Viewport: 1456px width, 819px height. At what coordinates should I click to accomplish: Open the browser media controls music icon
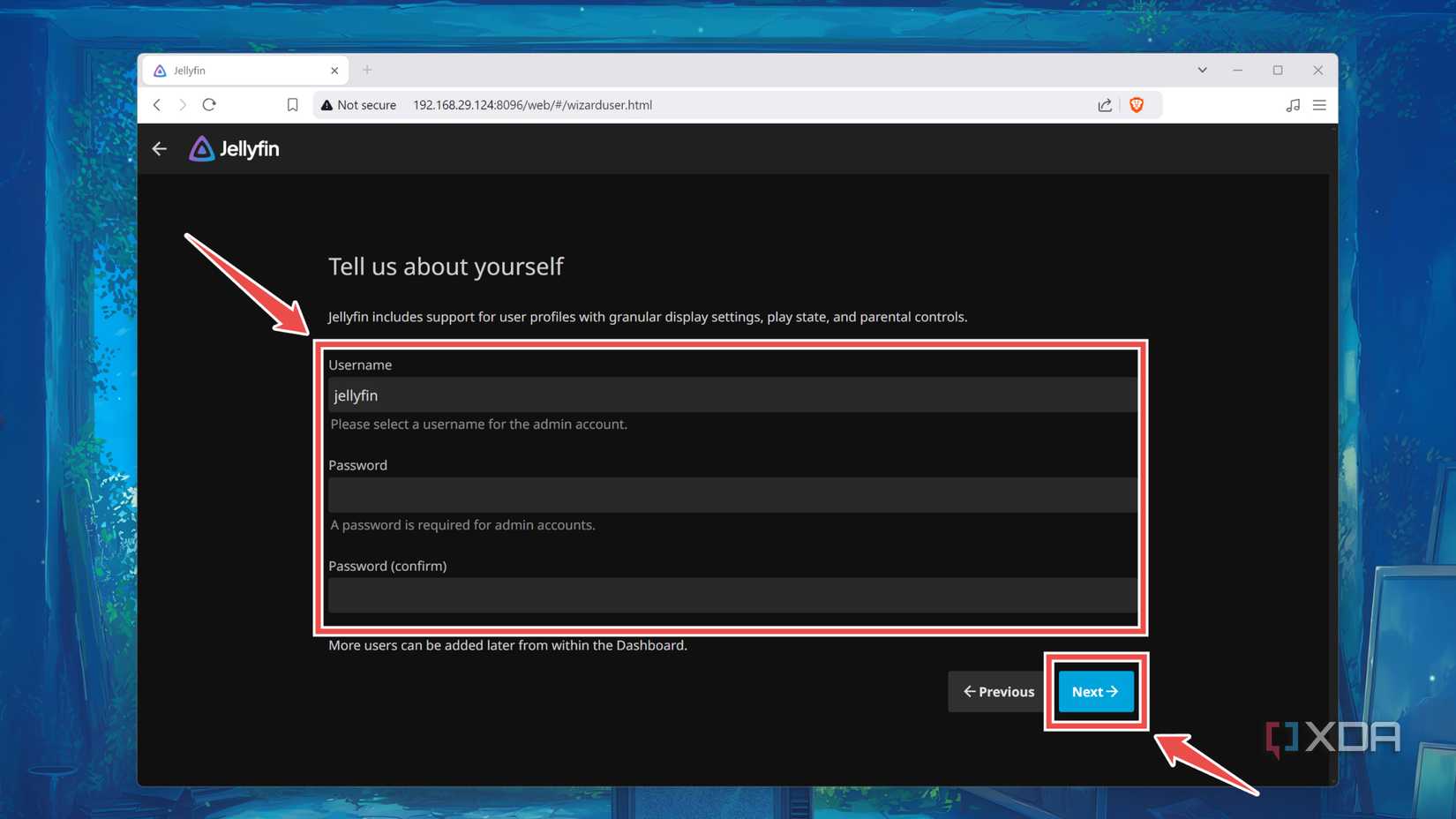tap(1292, 104)
